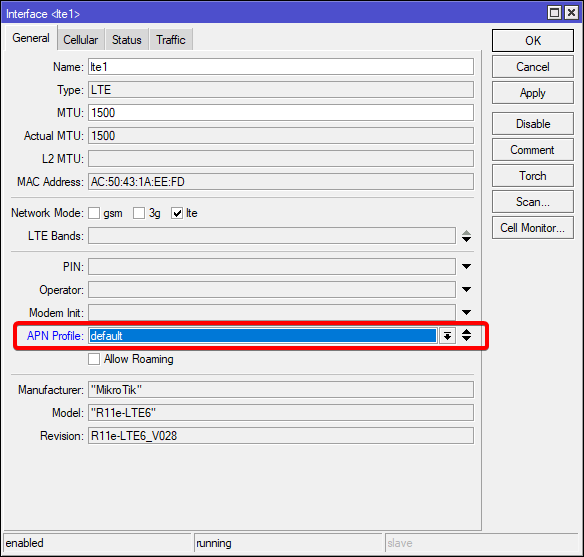Expand the LTE Bands up/down arrows

466,236
